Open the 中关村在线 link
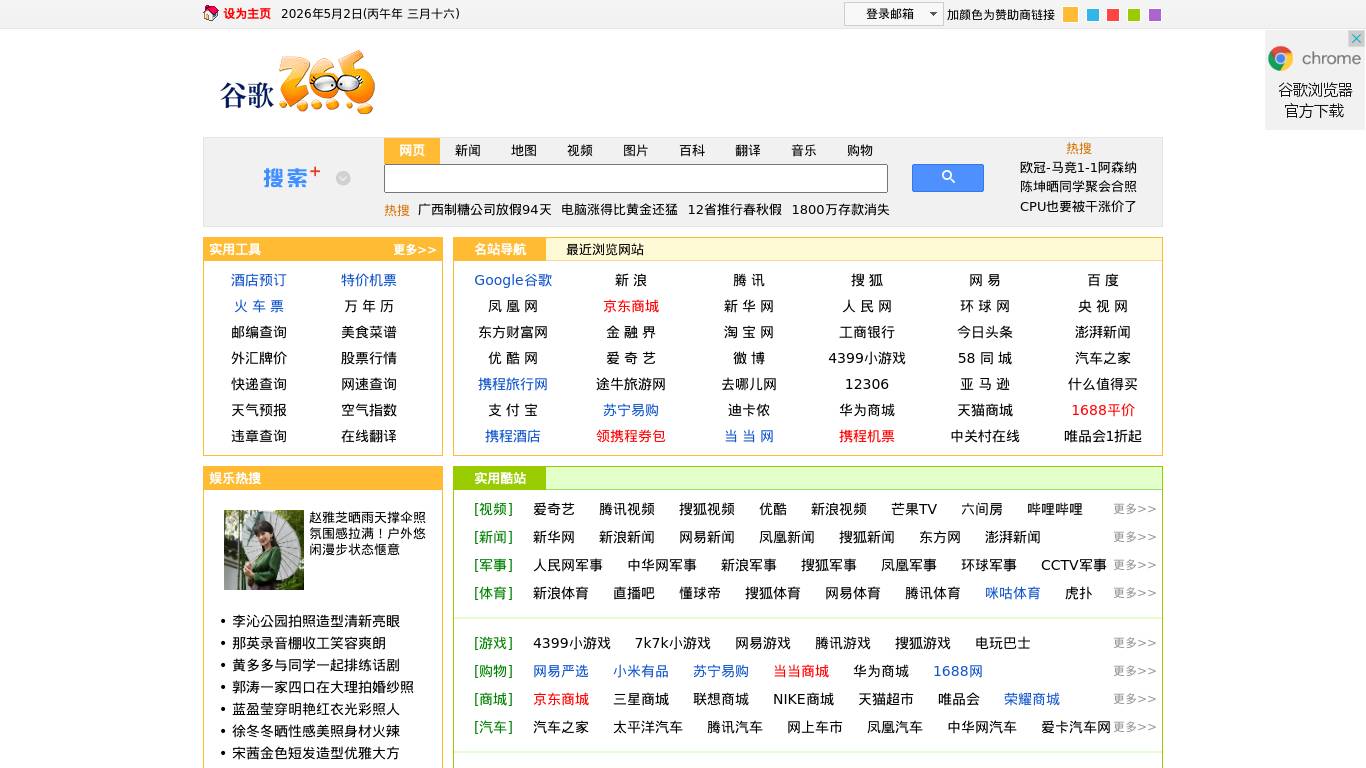This screenshot has width=1366, height=768. click(985, 436)
